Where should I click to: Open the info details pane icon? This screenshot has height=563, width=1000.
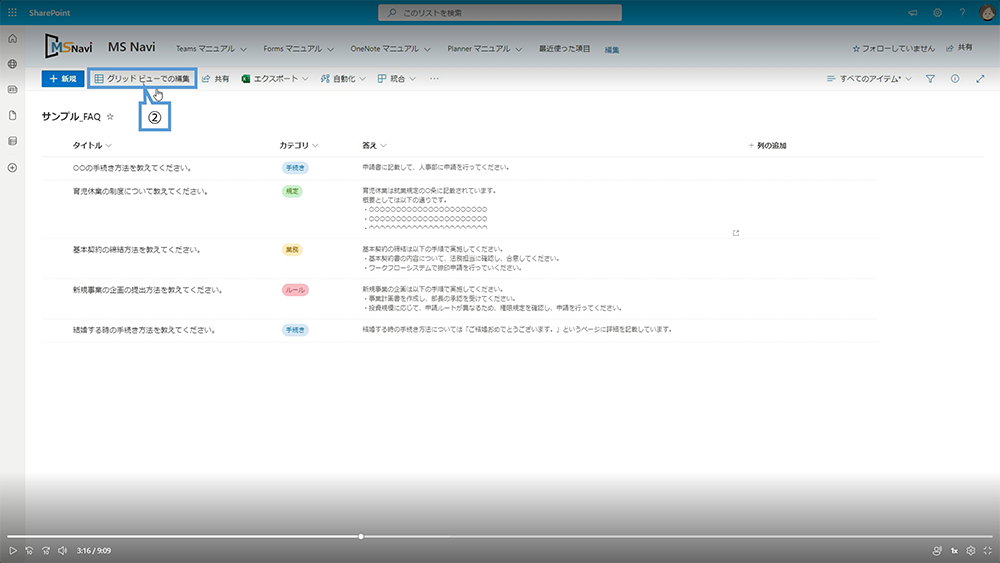(x=955, y=78)
